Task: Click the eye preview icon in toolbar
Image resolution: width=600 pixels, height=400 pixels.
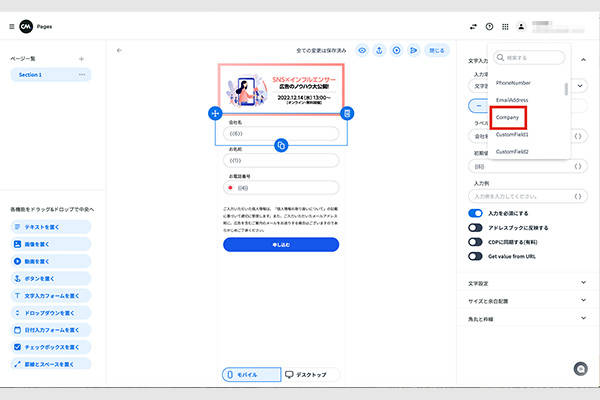Action: click(x=362, y=49)
